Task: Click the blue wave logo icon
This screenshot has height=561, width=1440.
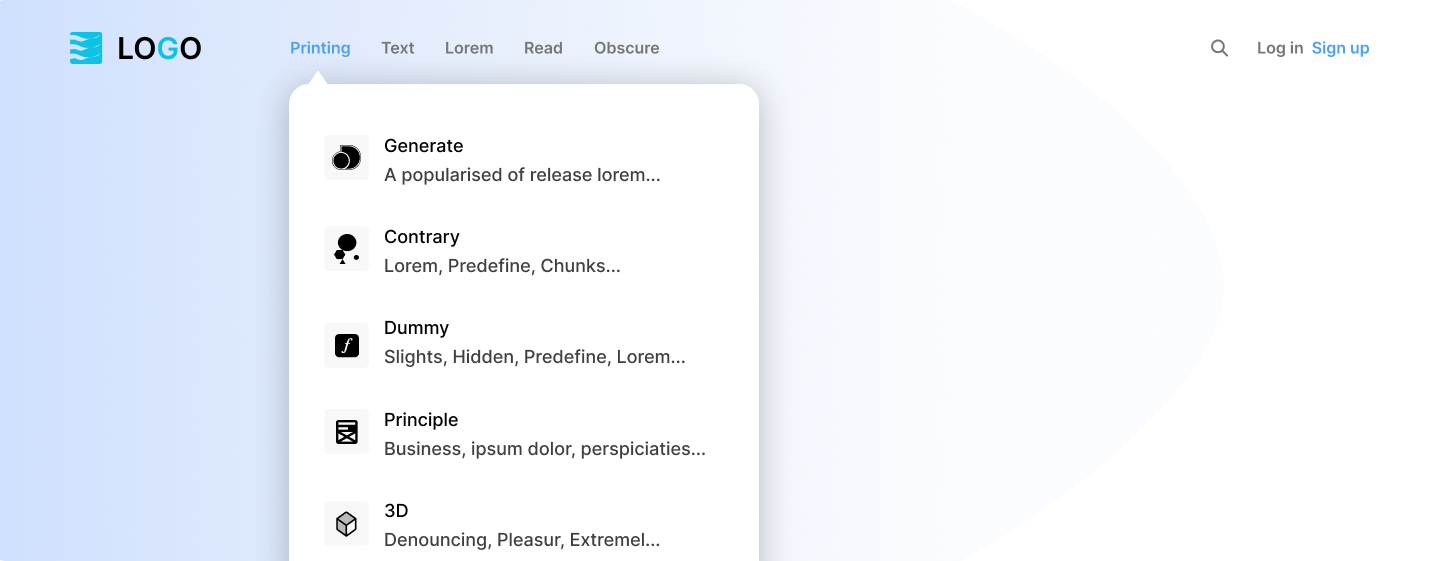Action: point(86,48)
